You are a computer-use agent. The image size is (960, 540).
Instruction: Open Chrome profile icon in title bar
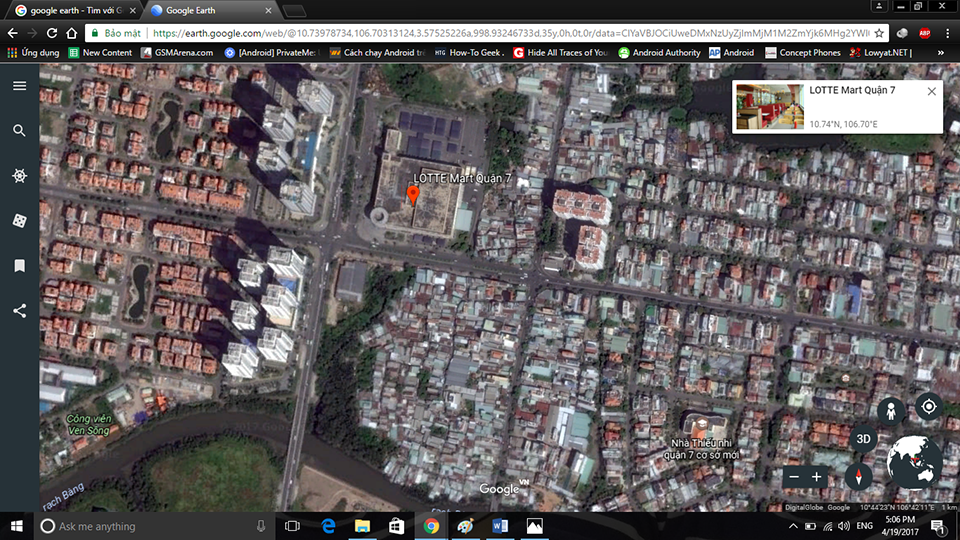[x=879, y=6]
